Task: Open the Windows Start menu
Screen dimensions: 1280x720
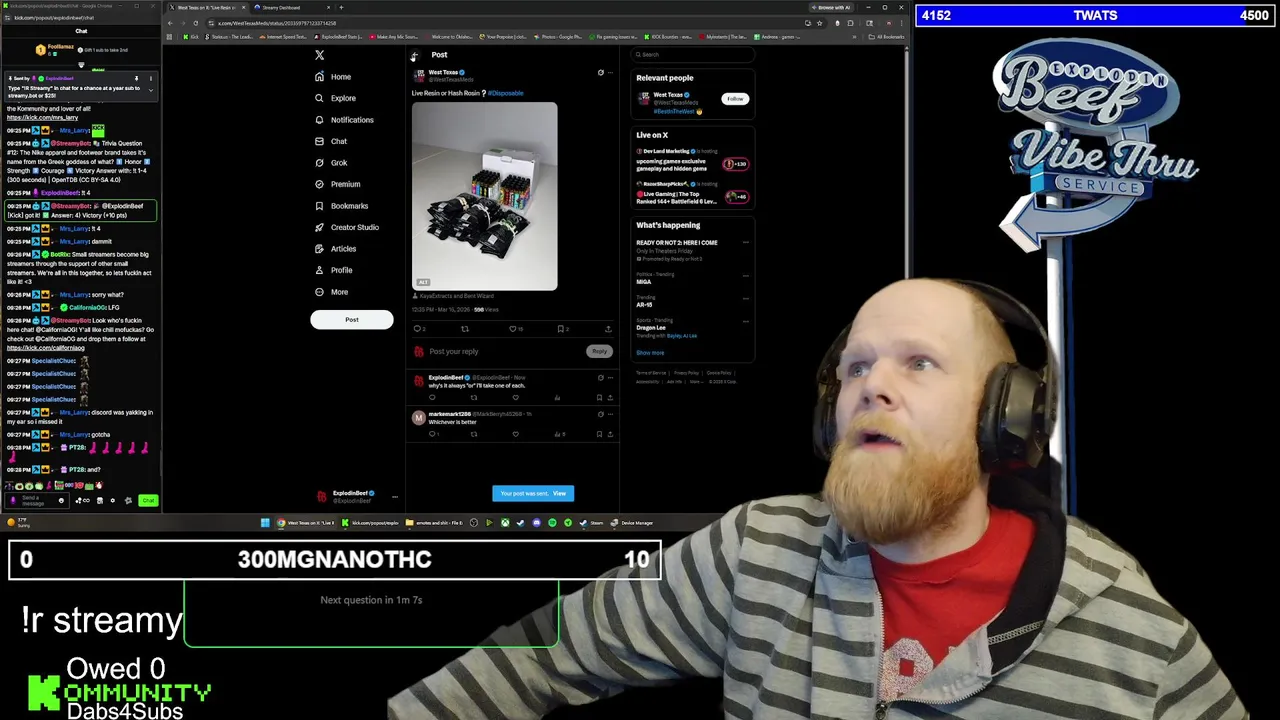Action: point(265,523)
